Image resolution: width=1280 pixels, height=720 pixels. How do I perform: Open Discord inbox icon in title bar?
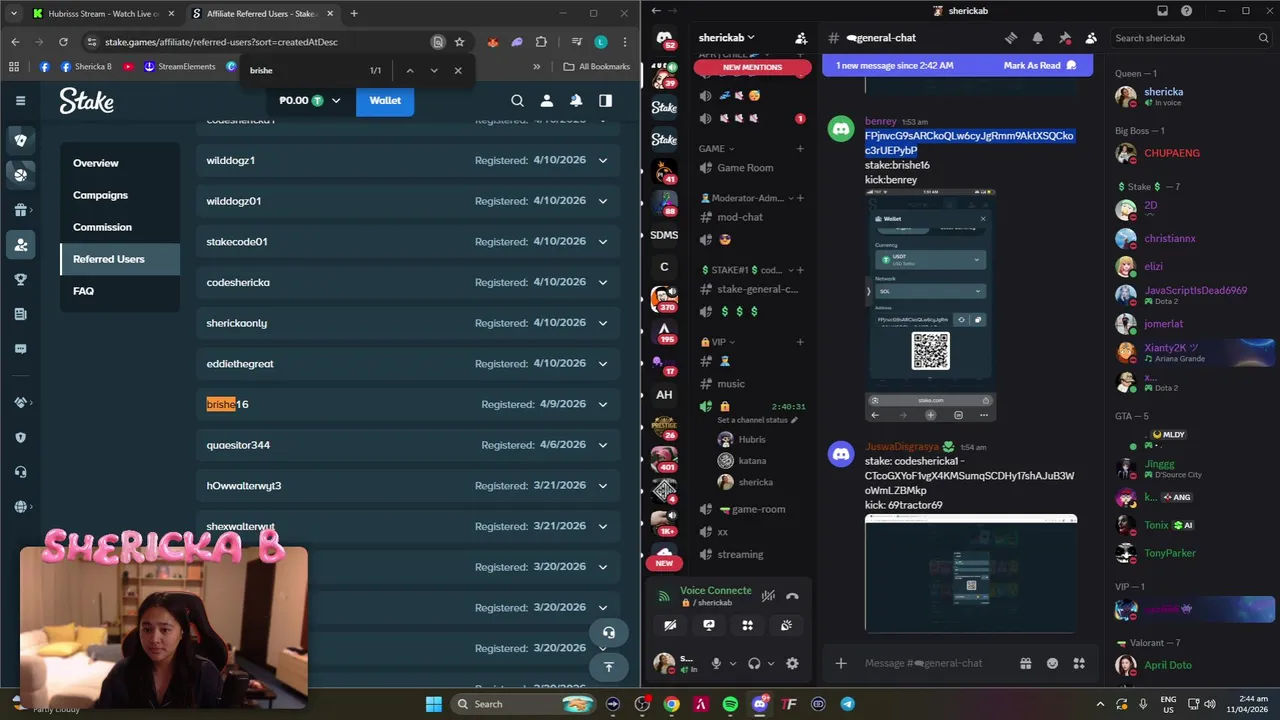pyautogui.click(x=1162, y=11)
